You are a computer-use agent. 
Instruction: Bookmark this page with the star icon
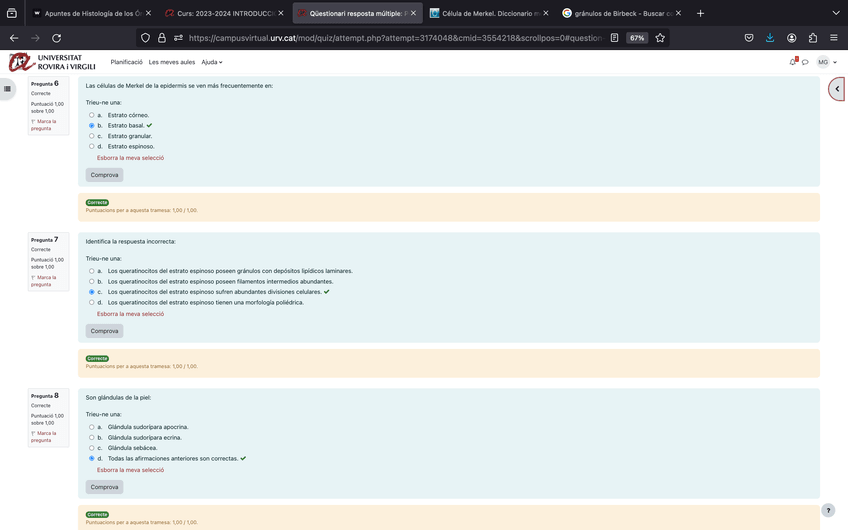point(660,38)
